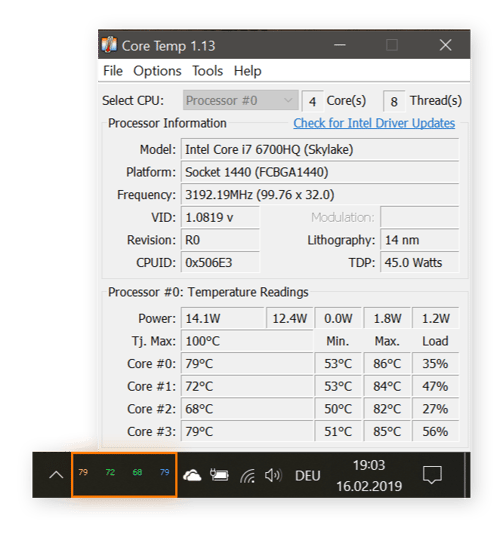This screenshot has width=500, height=534.
Task: Close the Core Temp window
Action: (x=445, y=45)
